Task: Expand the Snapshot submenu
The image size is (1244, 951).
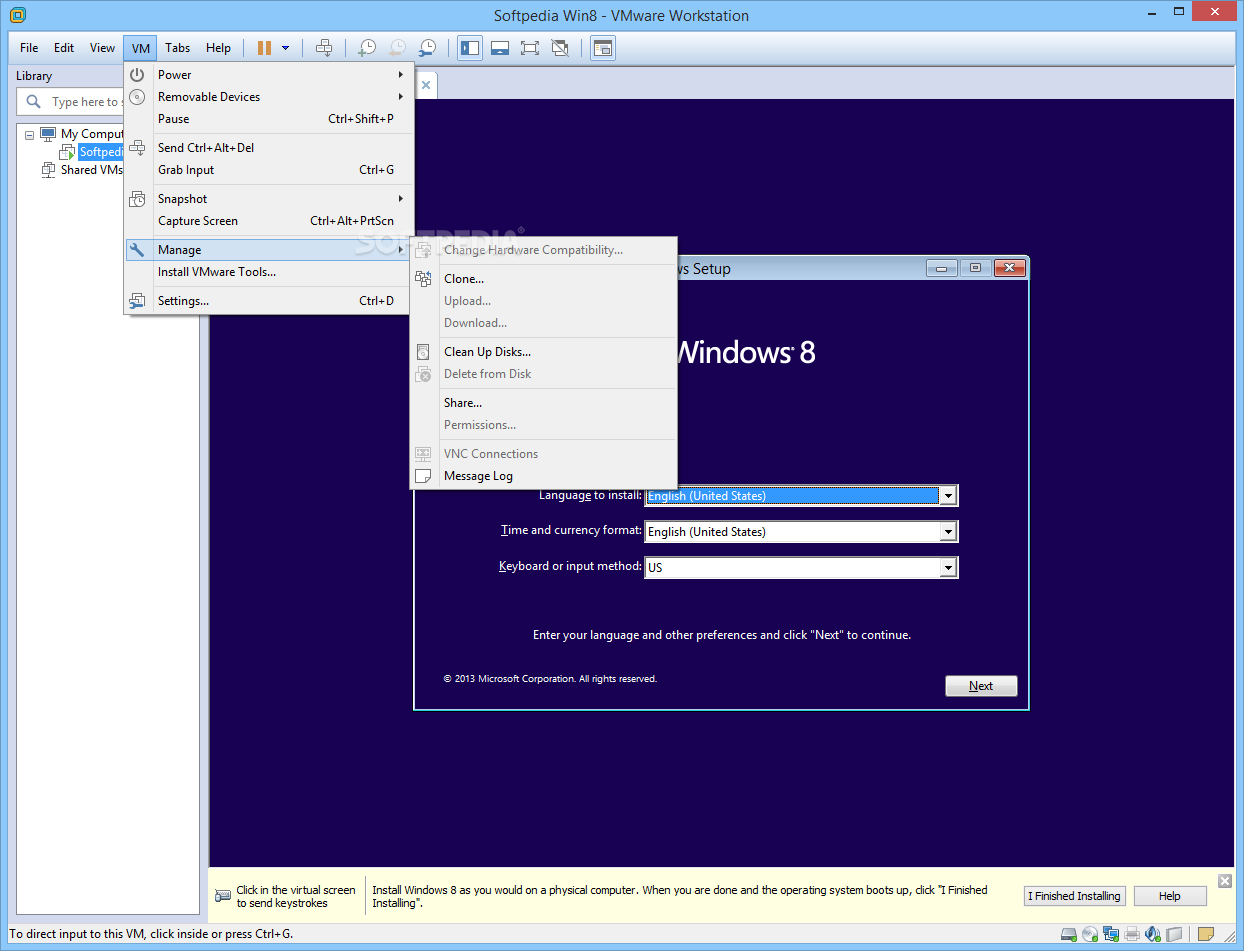Action: [x=267, y=199]
